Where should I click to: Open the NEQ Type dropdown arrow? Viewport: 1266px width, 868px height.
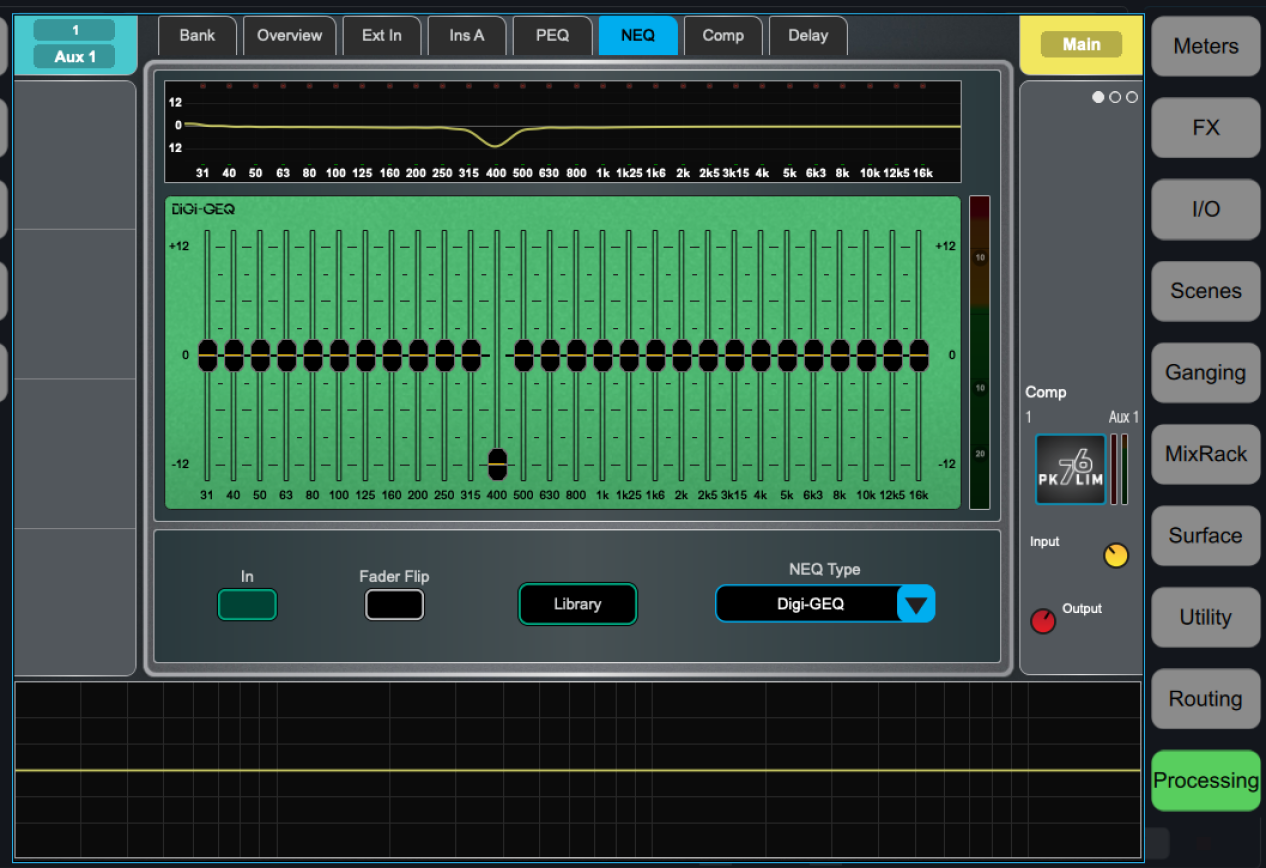[x=916, y=604]
